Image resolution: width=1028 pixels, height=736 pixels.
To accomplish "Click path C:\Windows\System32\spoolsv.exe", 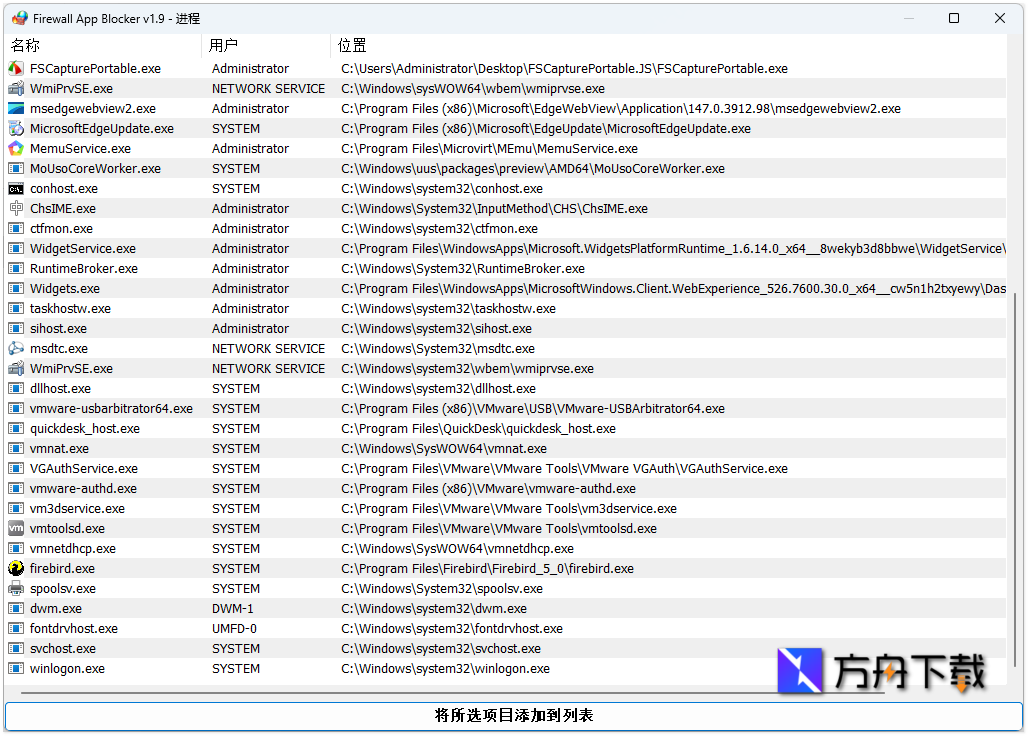I will pos(442,589).
